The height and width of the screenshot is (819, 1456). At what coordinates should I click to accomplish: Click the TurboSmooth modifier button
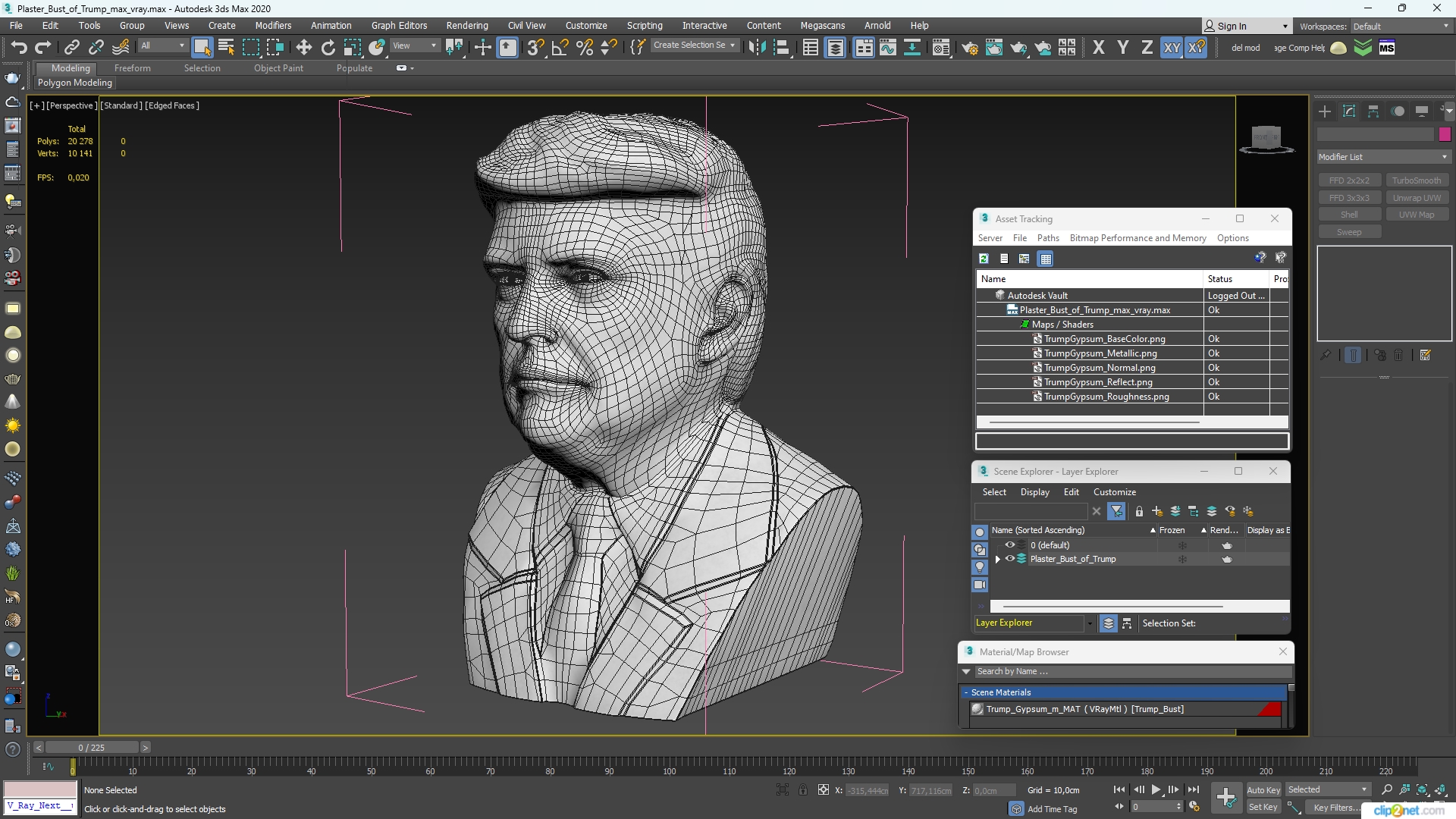point(1416,180)
